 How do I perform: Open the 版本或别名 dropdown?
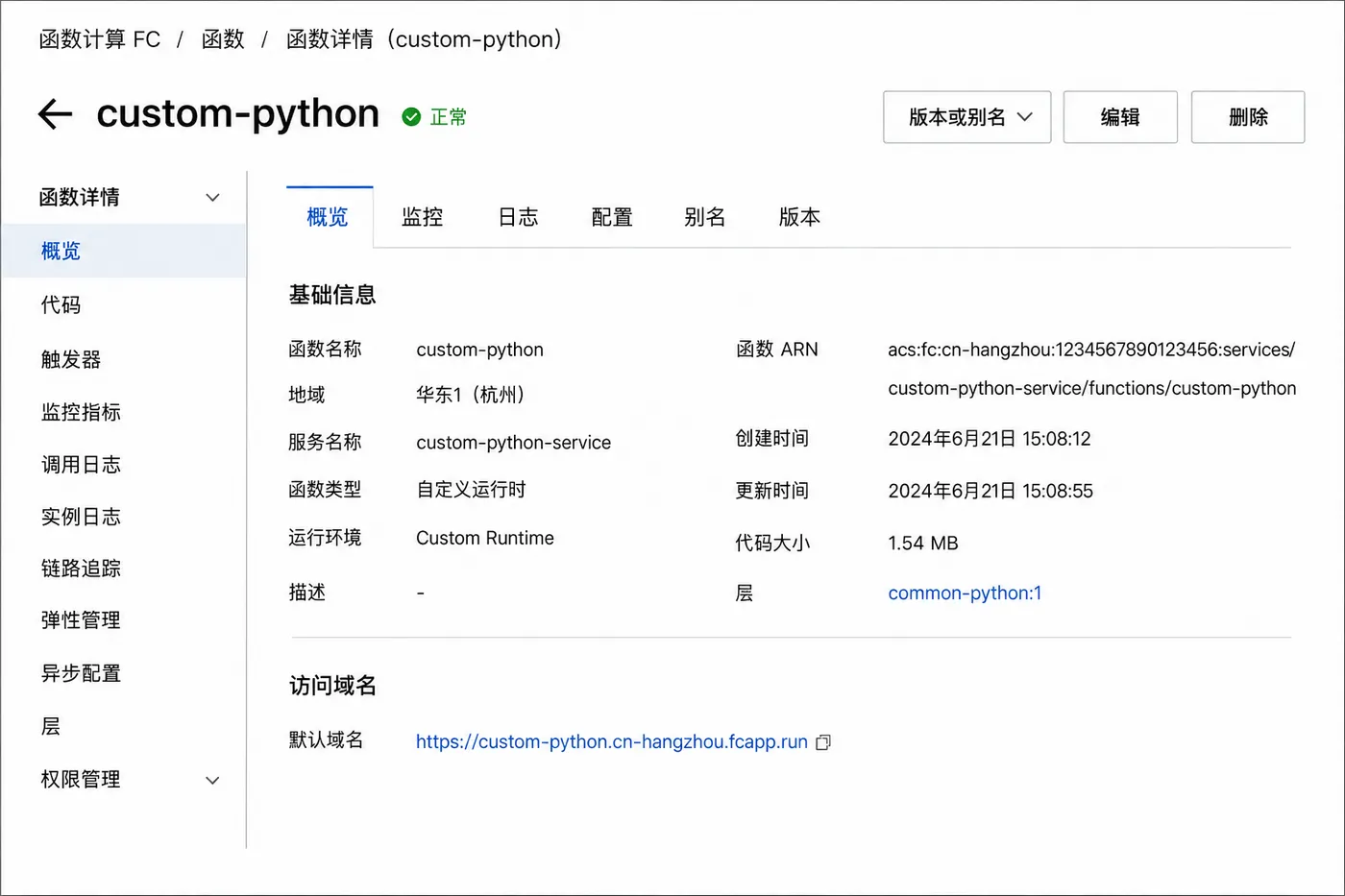pos(966,117)
